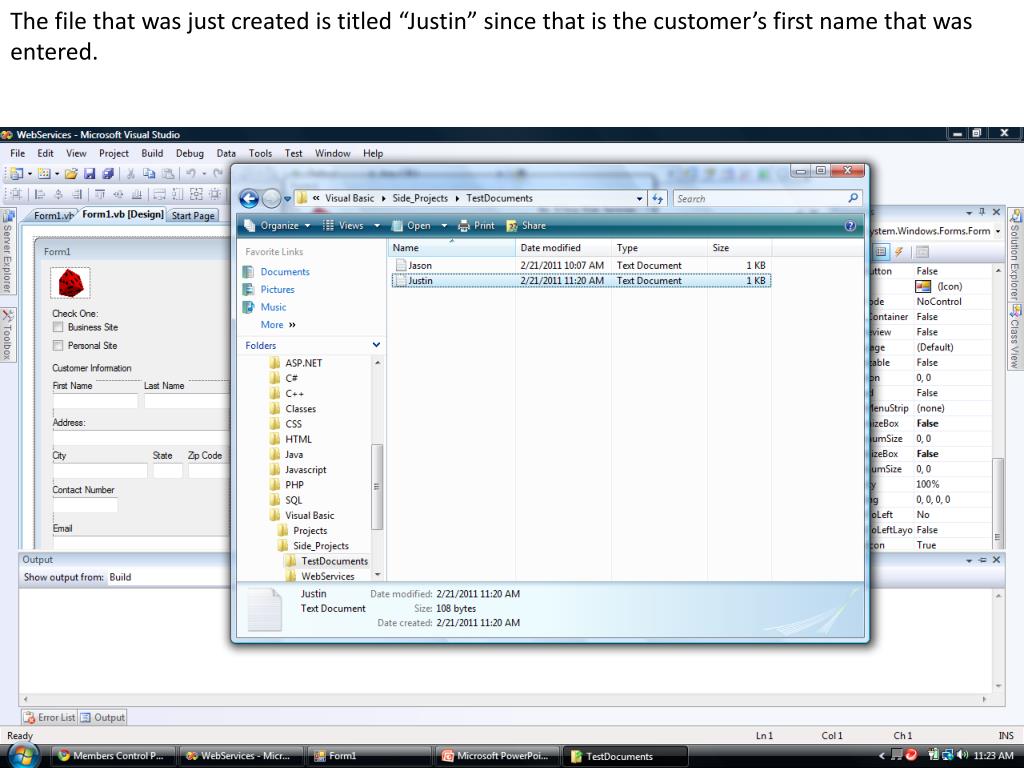Open the Project menu
Screen dimensions: 1024x768
click(114, 153)
